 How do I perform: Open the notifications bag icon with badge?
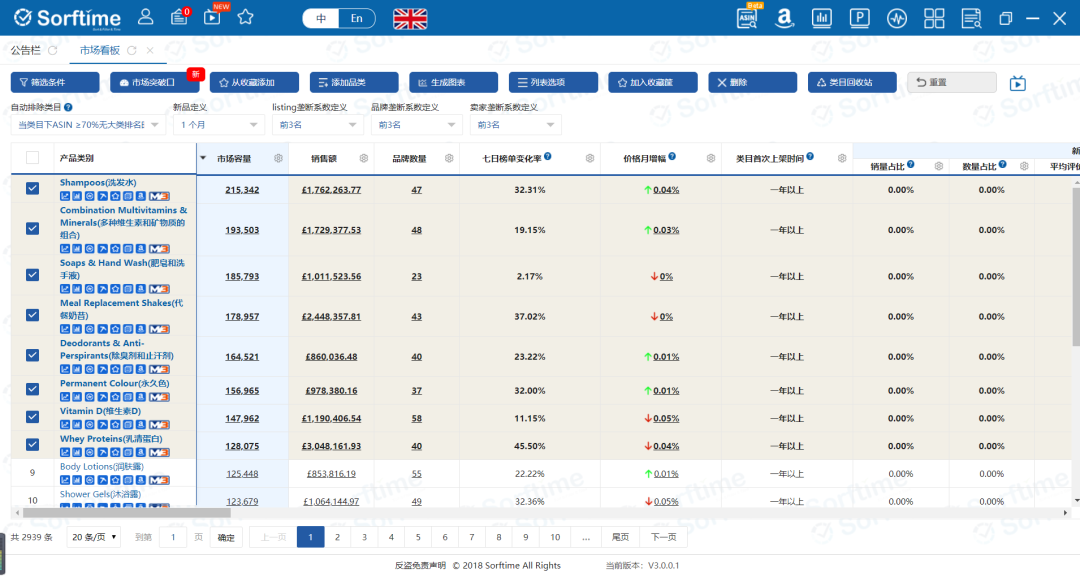[x=180, y=17]
